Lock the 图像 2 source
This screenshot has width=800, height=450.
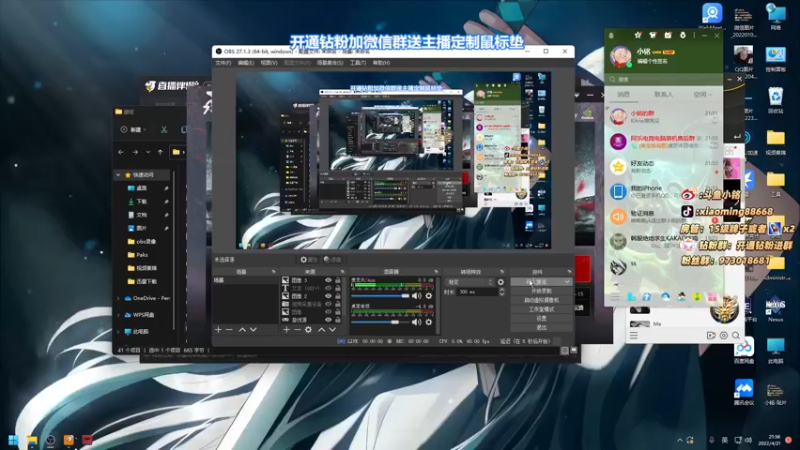coord(338,296)
